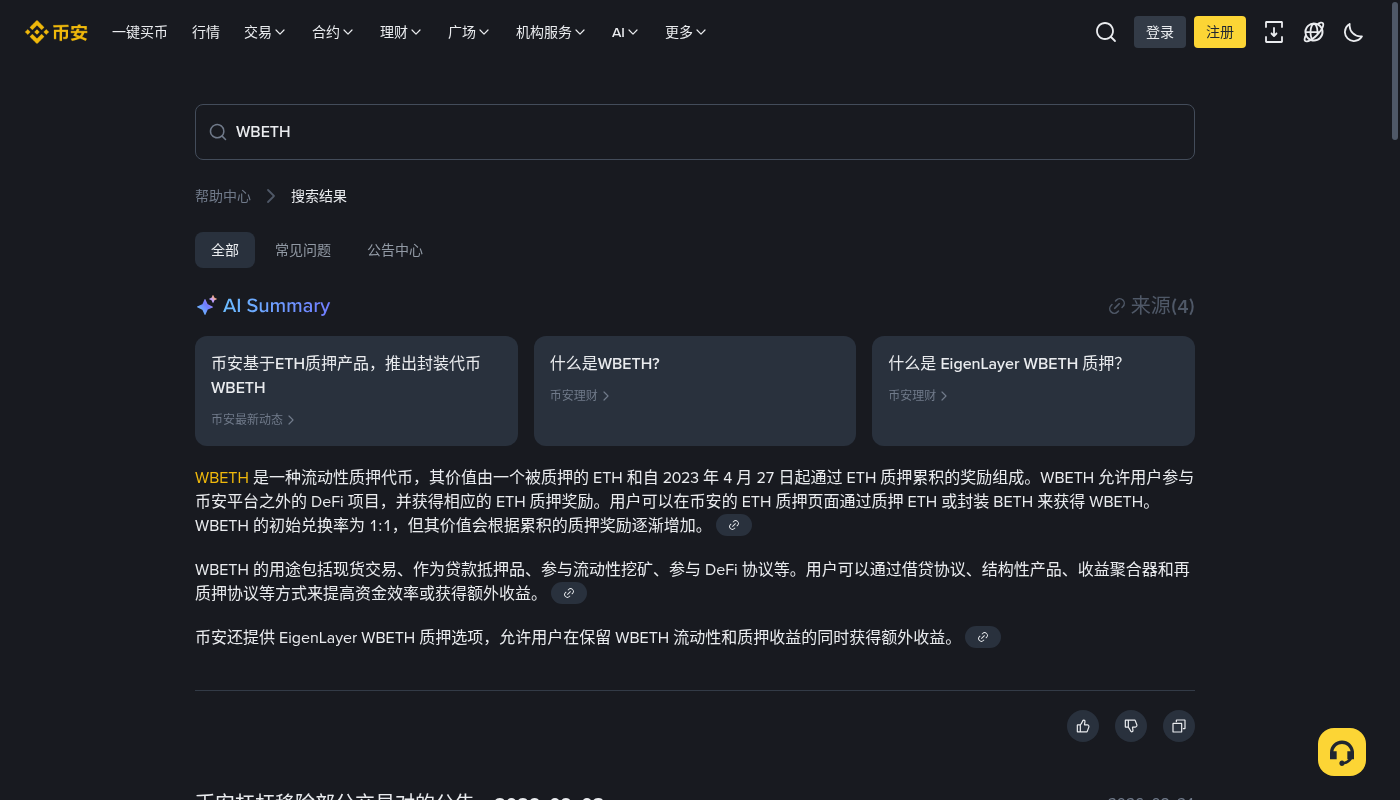
Task: Open the language globe icon
Action: 1314,32
